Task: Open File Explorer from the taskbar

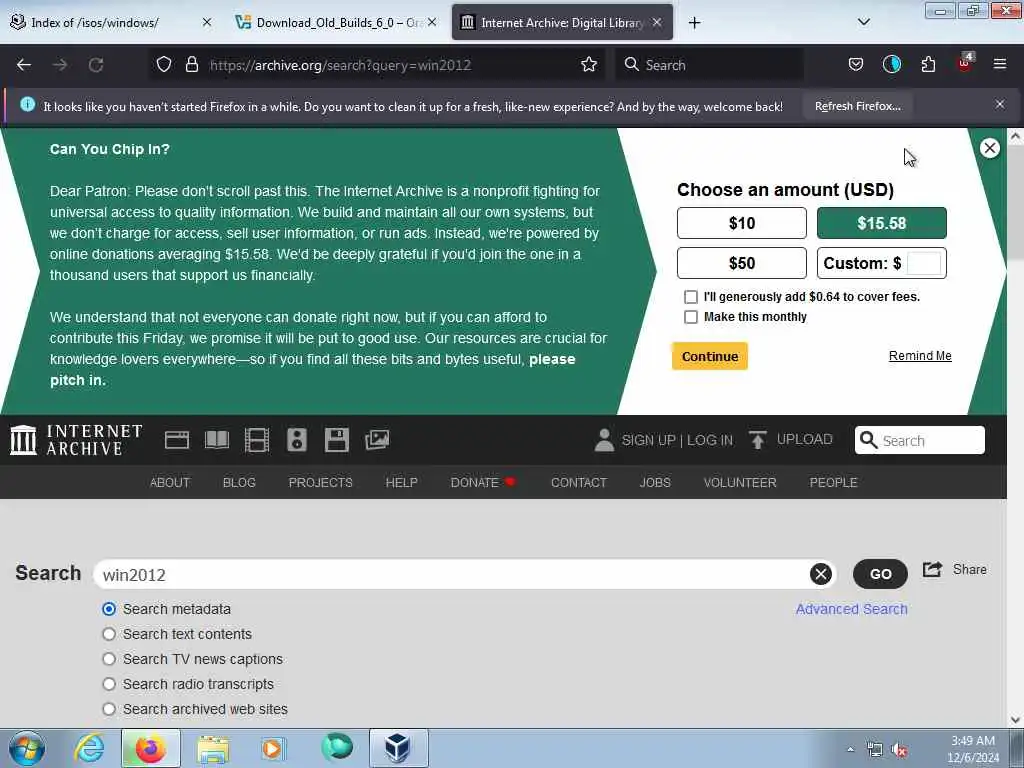Action: 213,749
